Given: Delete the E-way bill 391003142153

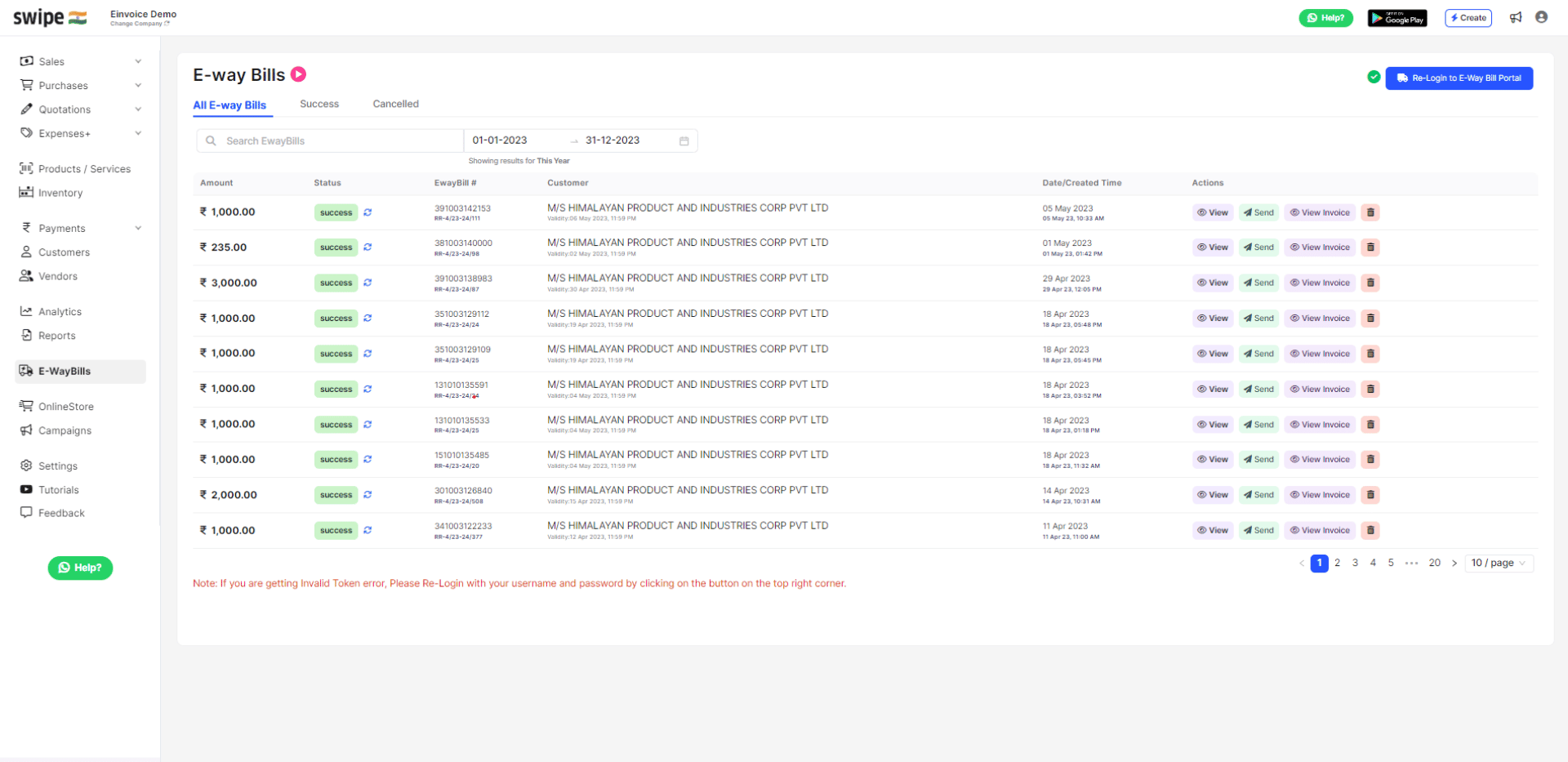Looking at the screenshot, I should pos(1370,212).
